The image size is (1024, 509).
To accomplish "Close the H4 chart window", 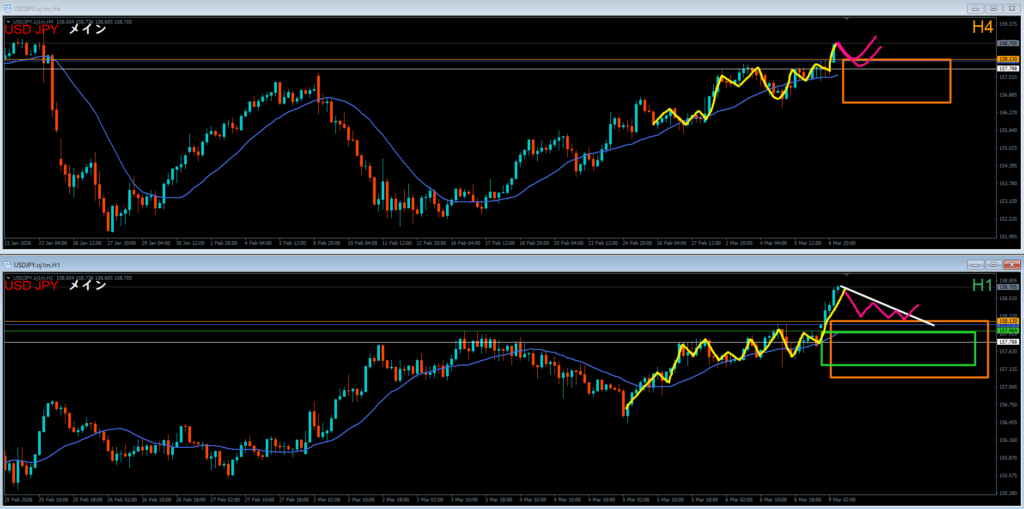I will click(1012, 7).
